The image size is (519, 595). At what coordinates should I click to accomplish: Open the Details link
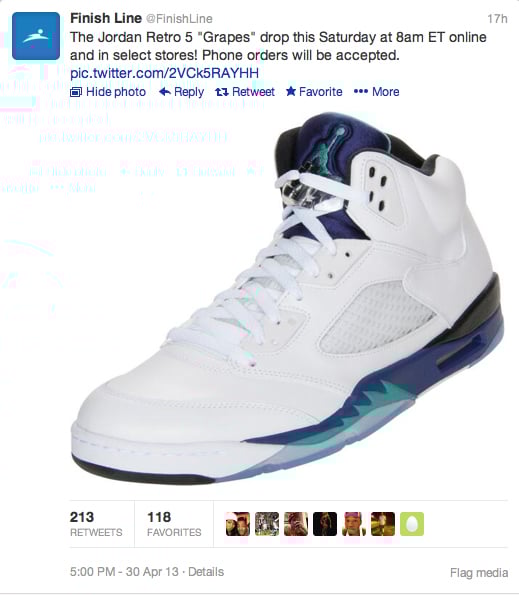pyautogui.click(x=206, y=572)
